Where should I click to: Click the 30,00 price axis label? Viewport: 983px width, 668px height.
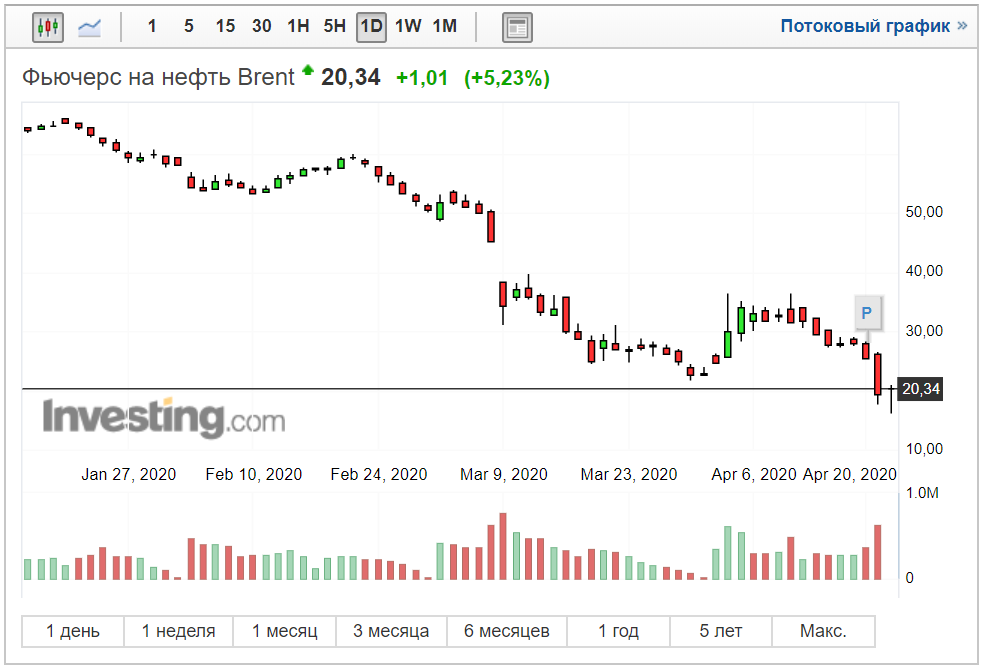click(x=924, y=330)
